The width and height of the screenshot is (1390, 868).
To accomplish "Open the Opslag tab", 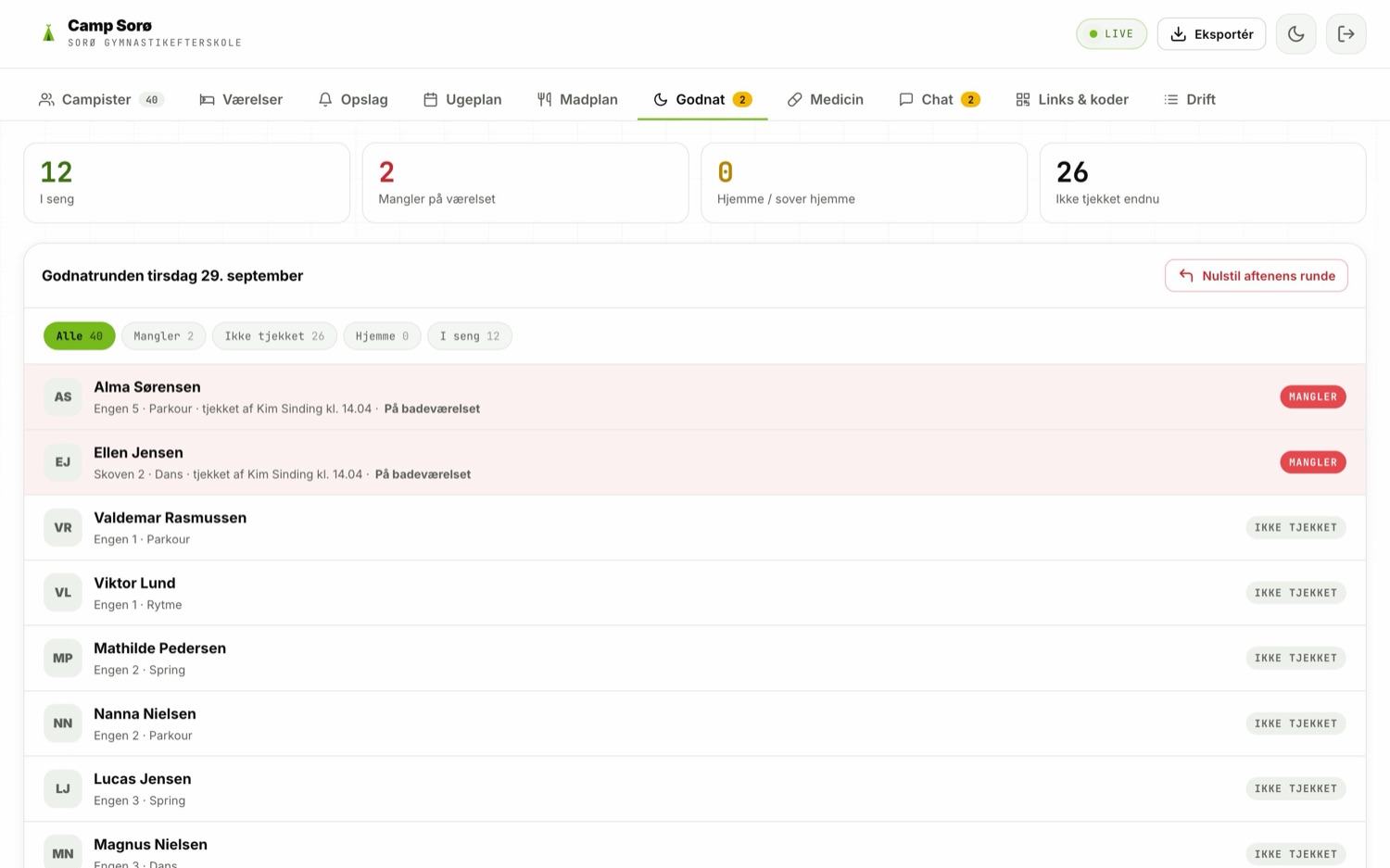I will [353, 99].
